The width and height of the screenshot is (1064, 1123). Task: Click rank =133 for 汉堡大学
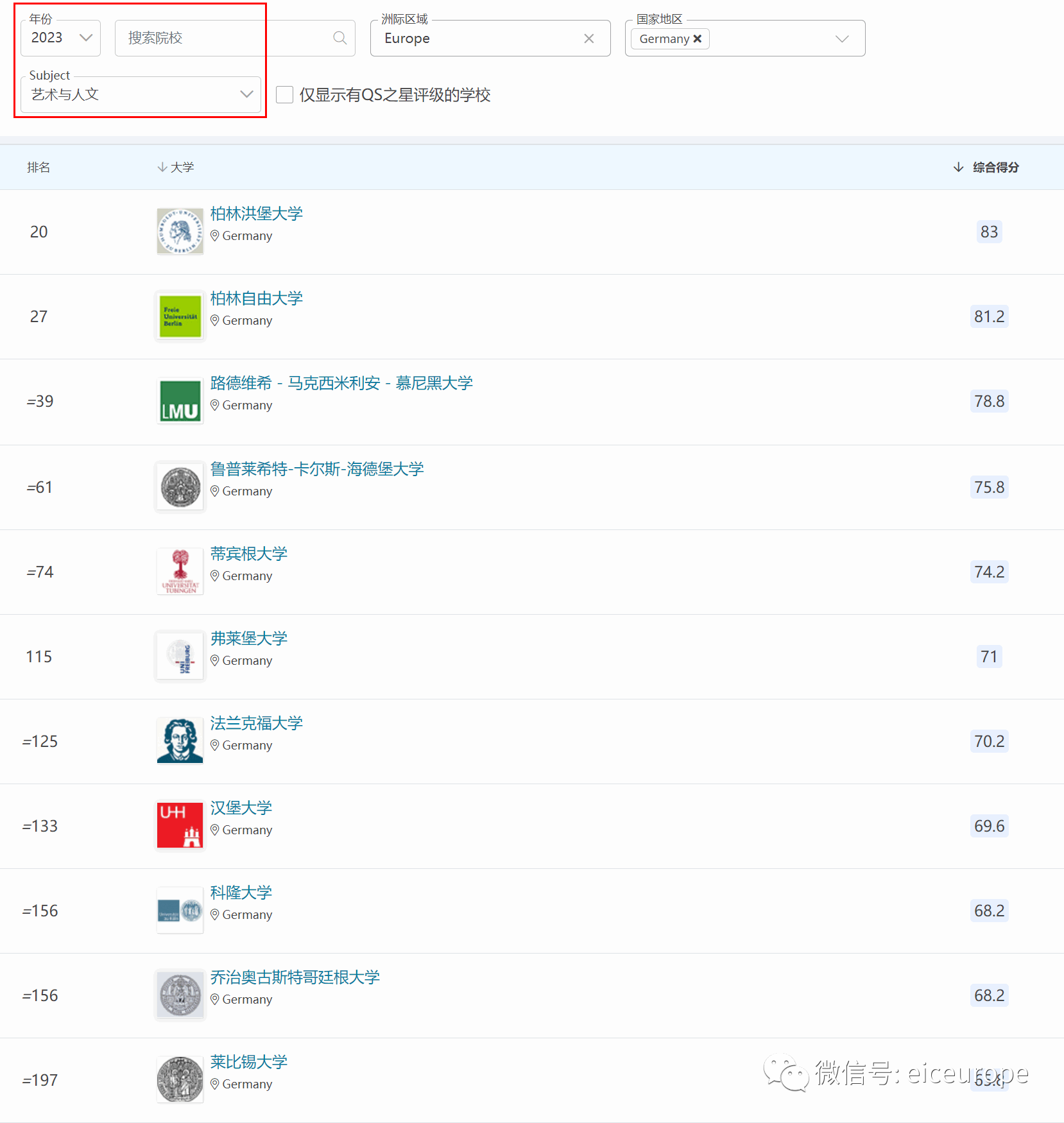[40, 826]
